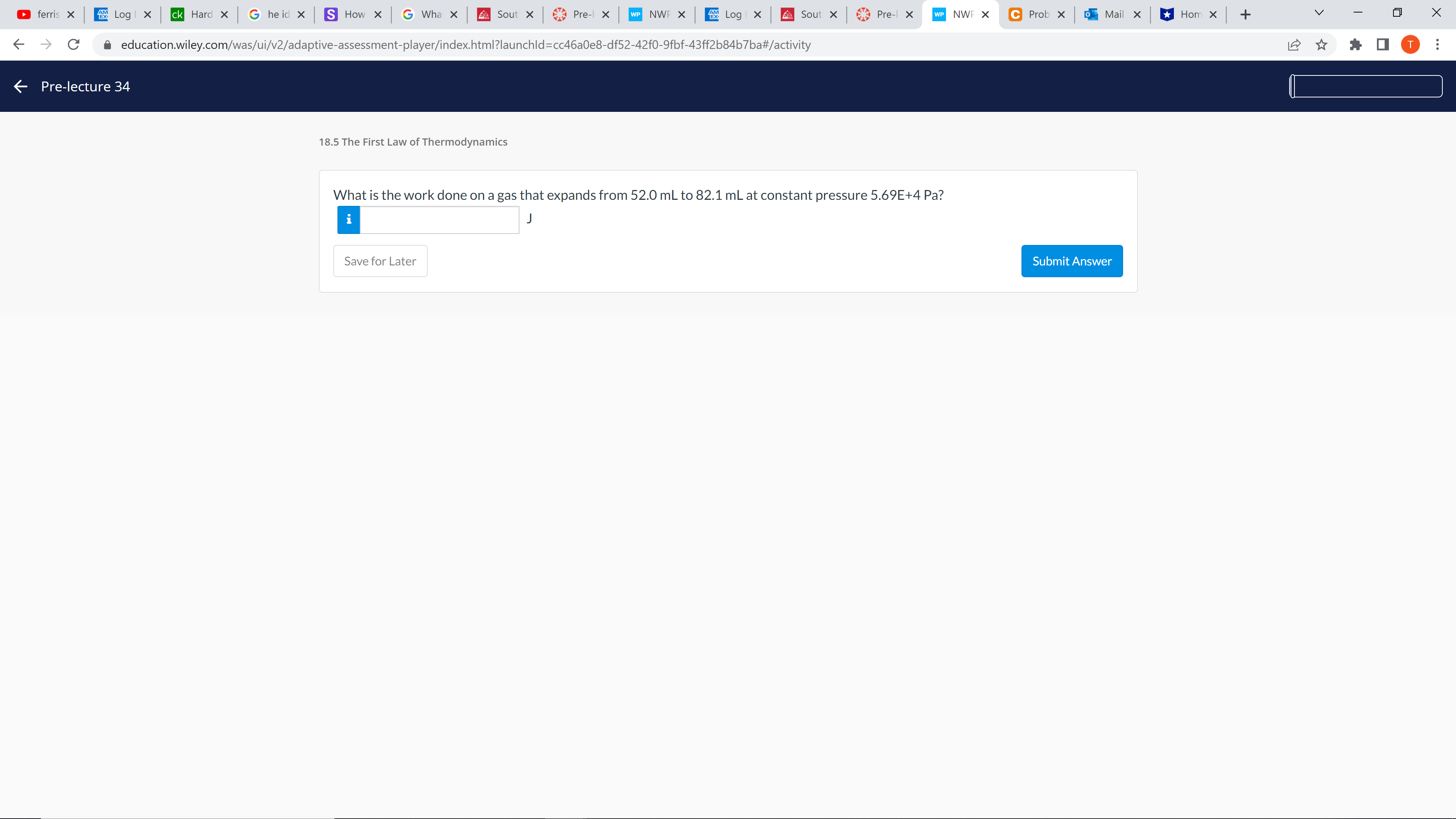Click the blue info icon beside answer field
1456x819 pixels.
coord(348,220)
